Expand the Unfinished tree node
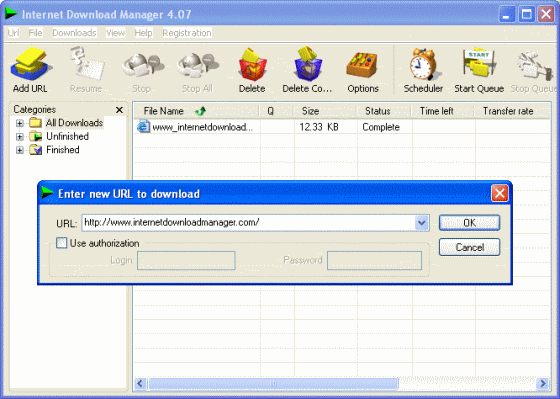The image size is (560, 399). (20, 137)
